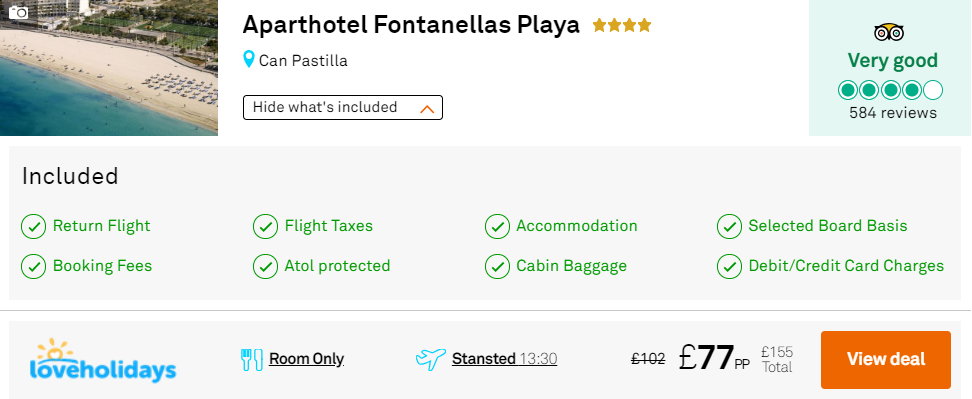Click the airplane departure icon
972x399 pixels.
tap(431, 359)
